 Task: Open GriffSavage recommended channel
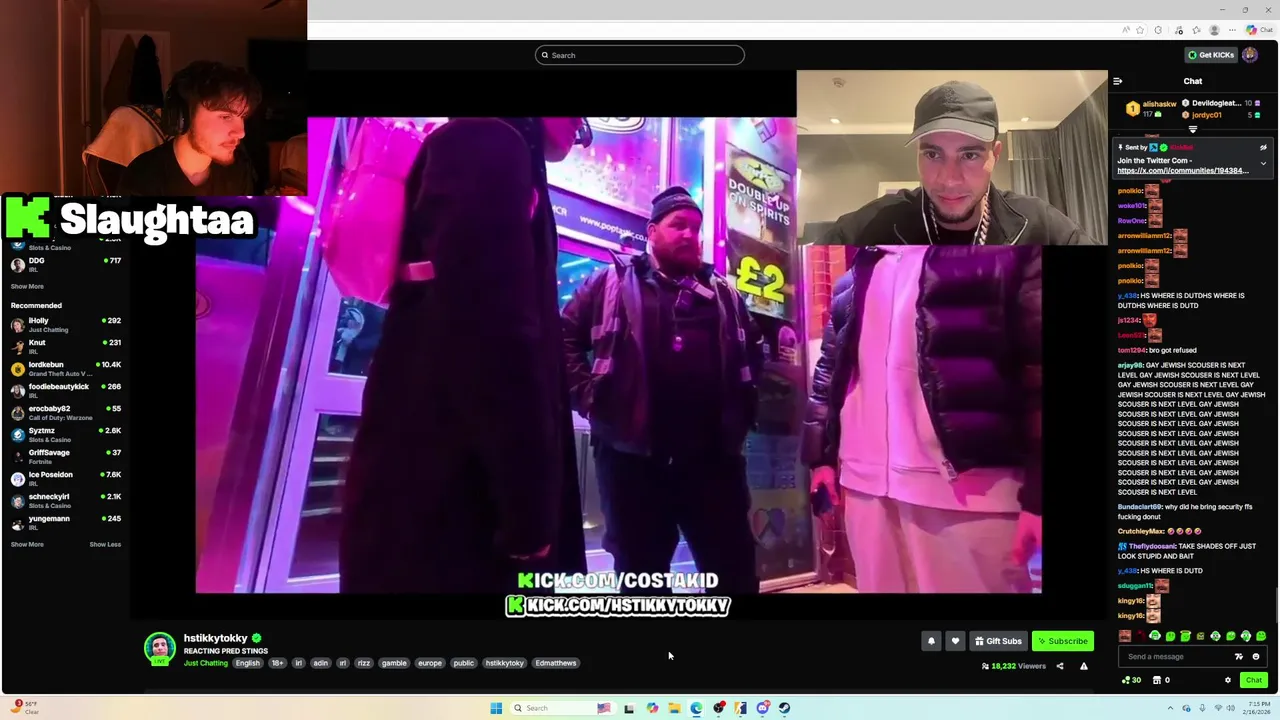65,456
